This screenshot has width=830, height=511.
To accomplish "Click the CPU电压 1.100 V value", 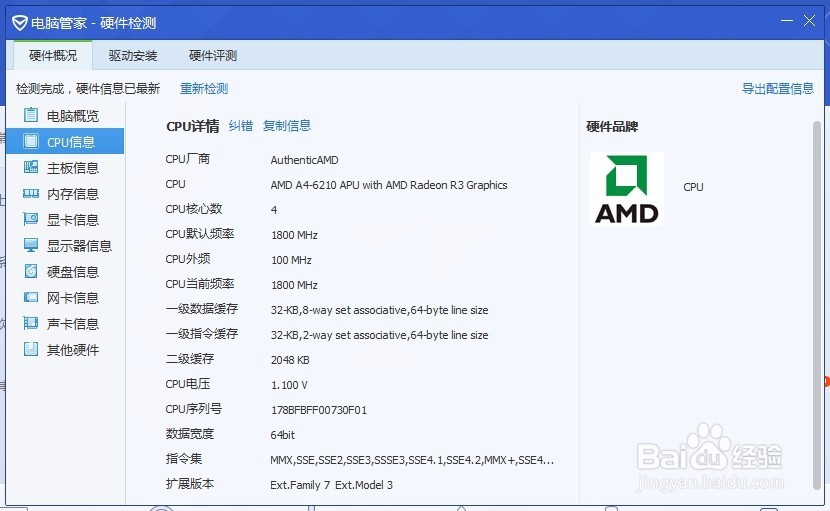I will coord(289,385).
